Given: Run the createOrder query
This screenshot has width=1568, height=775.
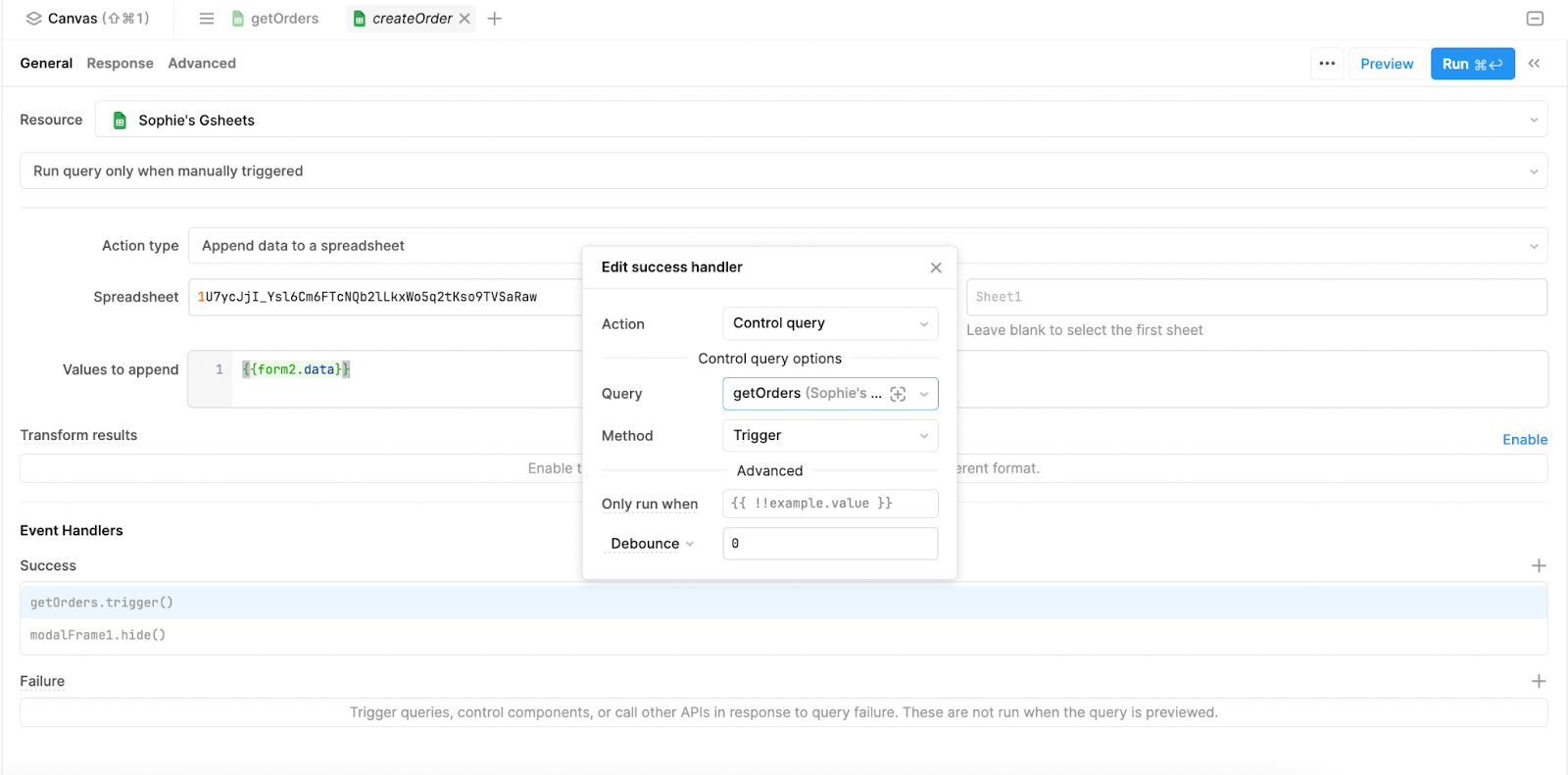Looking at the screenshot, I should click(1472, 64).
